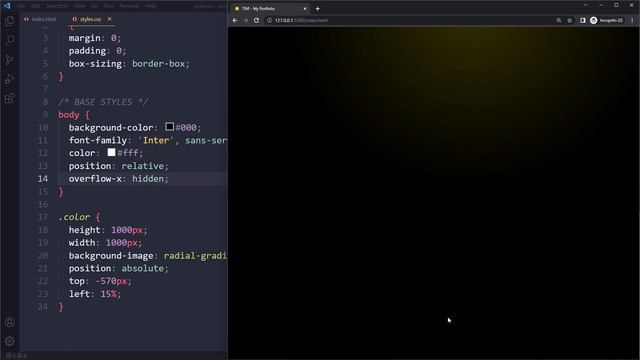Open the Explorer view in VS Code
This screenshot has height=360, width=640.
pos(9,21)
